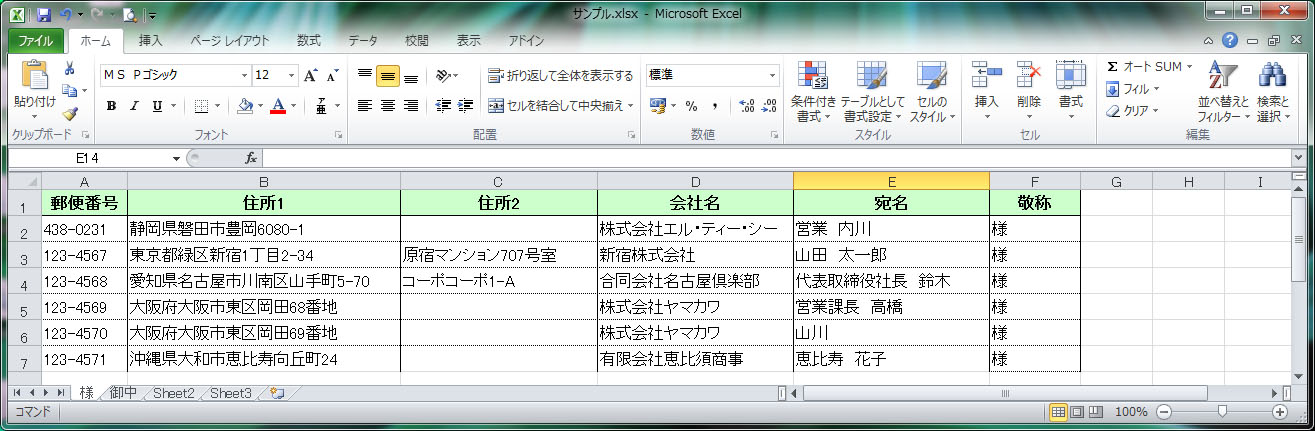Click the Format Painter brush icon
The width and height of the screenshot is (1315, 431).
[x=70, y=114]
